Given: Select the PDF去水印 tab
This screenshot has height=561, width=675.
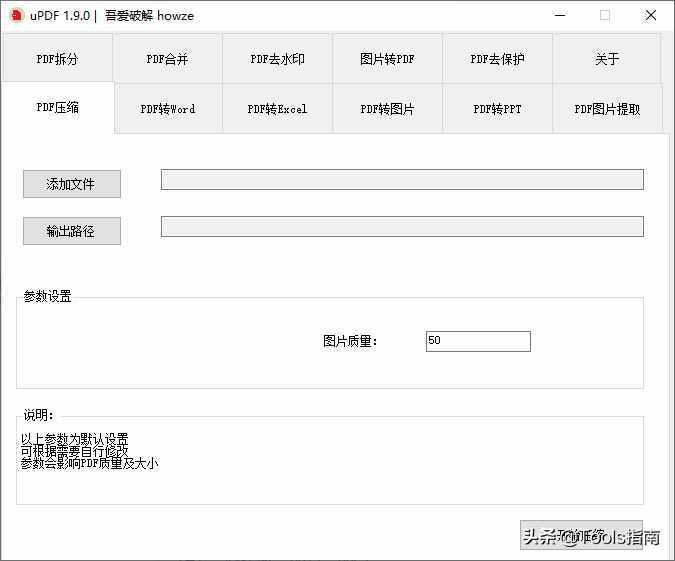Looking at the screenshot, I should tap(277, 59).
